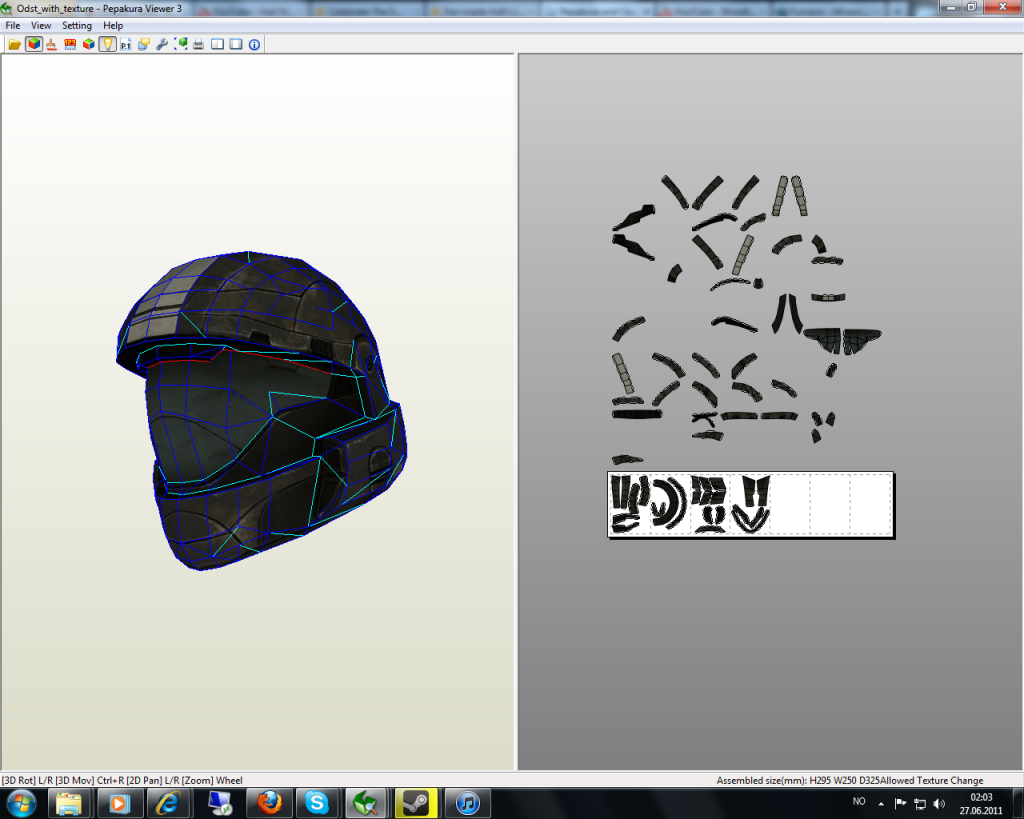Click the paint brush toolbar icon
The width and height of the screenshot is (1024, 819).
pos(52,44)
